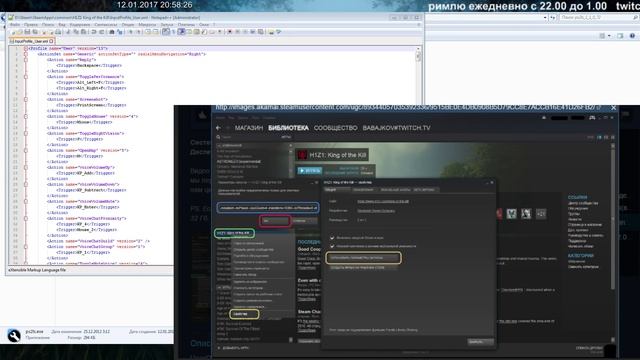Click in the blue-outlined launch options text field
Viewport: 640px width, 360px height.
click(x=268, y=208)
